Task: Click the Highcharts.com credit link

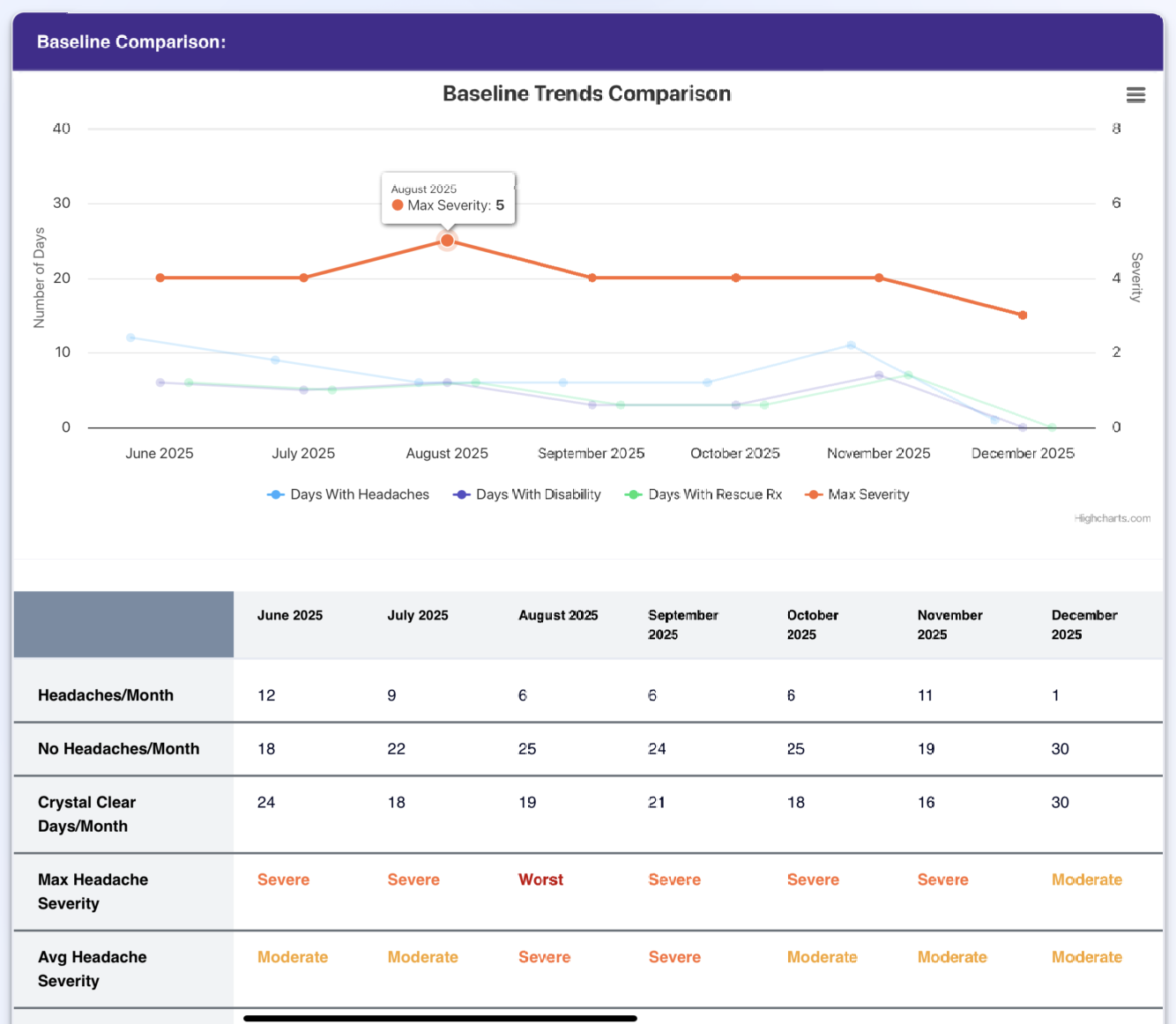Action: pos(1112,518)
